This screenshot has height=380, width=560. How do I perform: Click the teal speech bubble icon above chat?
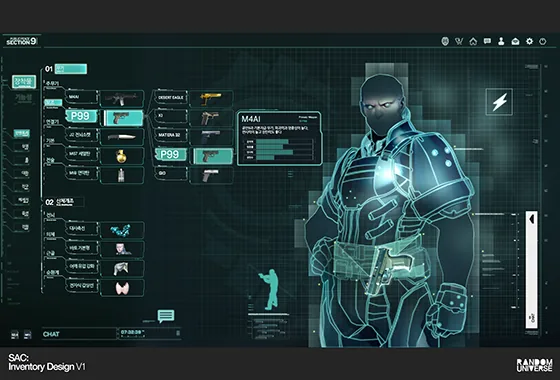tap(166, 316)
